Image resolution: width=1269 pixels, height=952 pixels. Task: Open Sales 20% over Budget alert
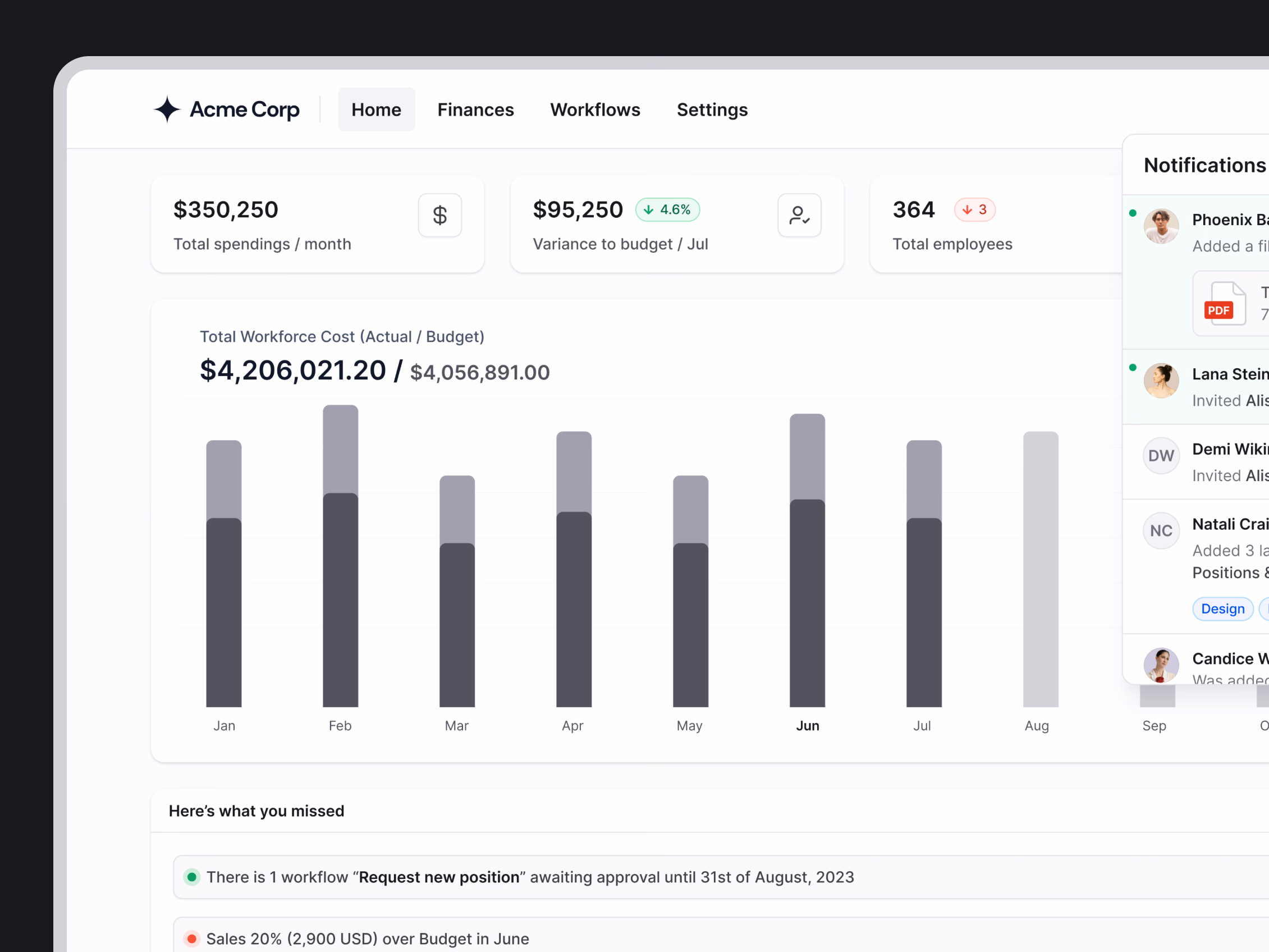click(721, 935)
